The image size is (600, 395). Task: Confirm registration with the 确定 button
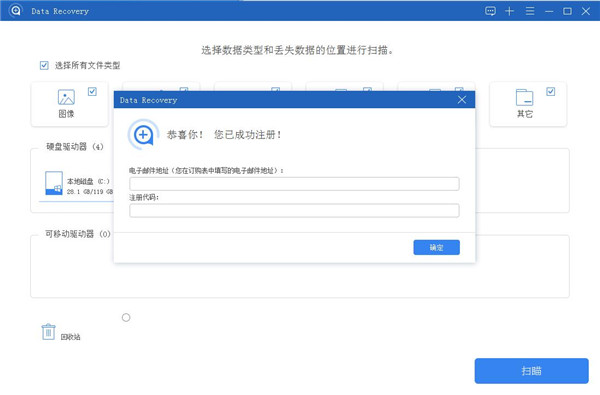(x=437, y=247)
